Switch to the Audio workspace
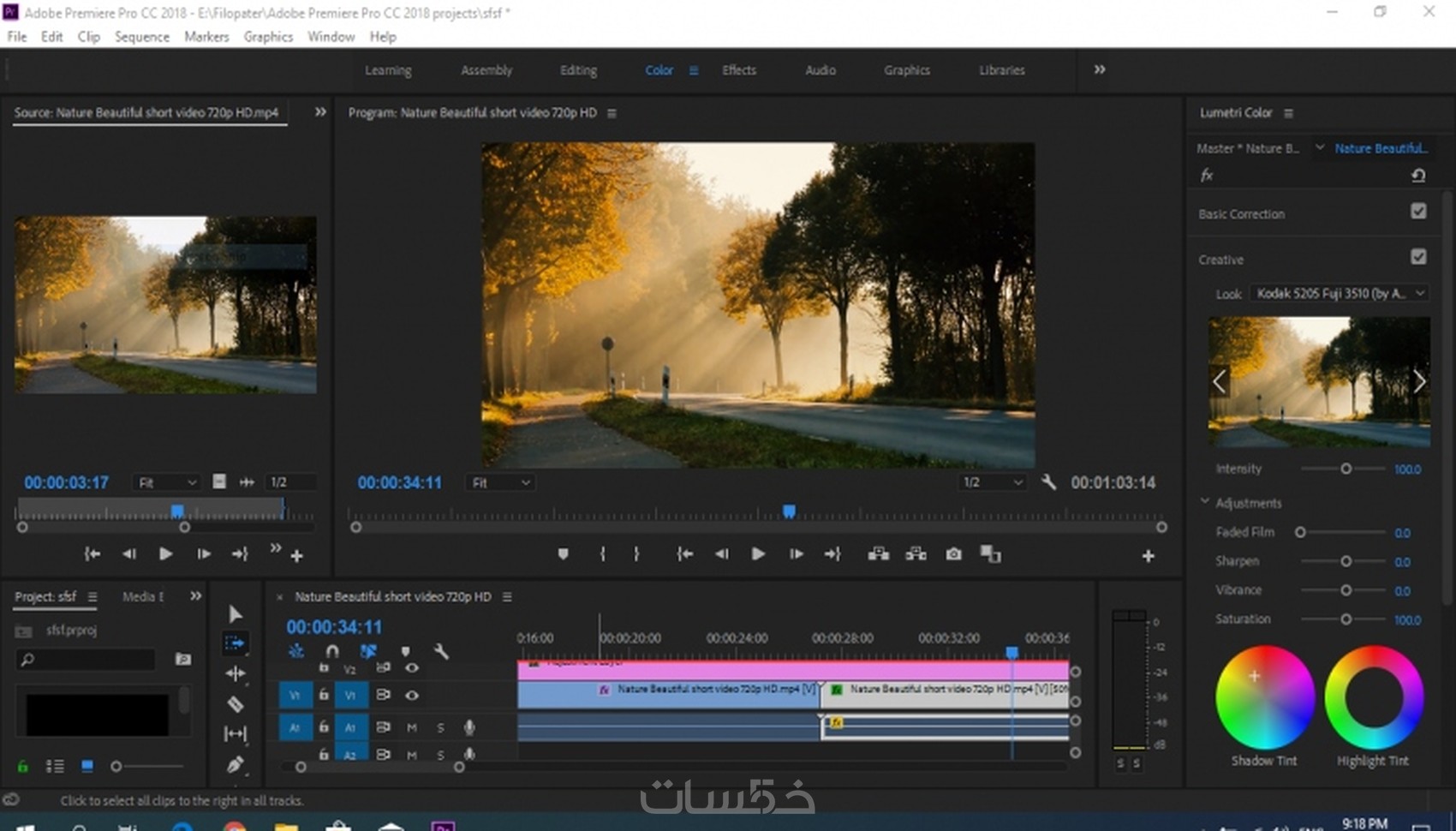1456x831 pixels. 820,70
